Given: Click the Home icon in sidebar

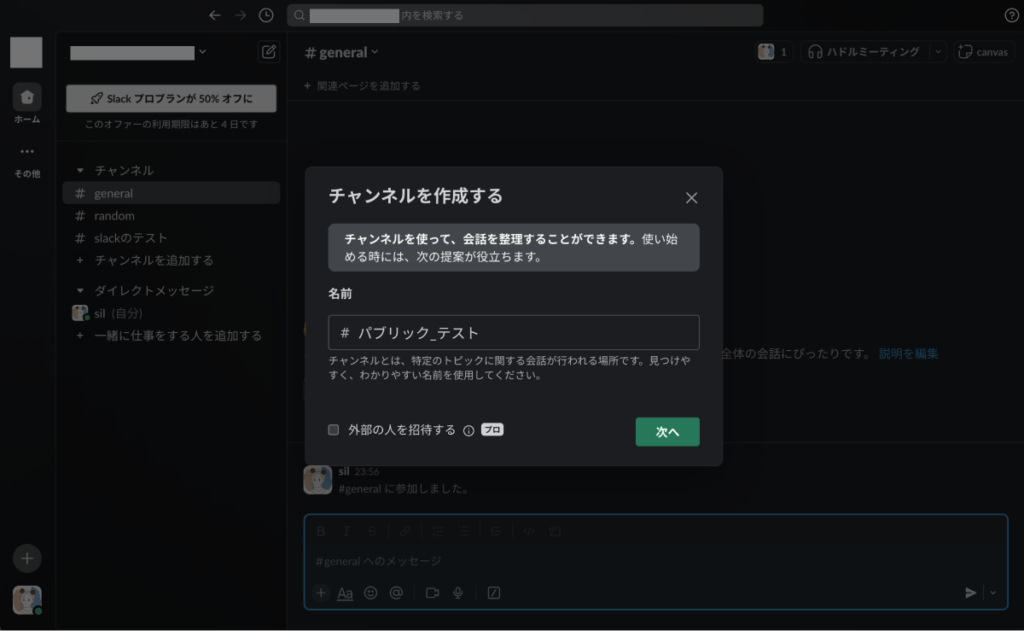Looking at the screenshot, I should (x=27, y=98).
